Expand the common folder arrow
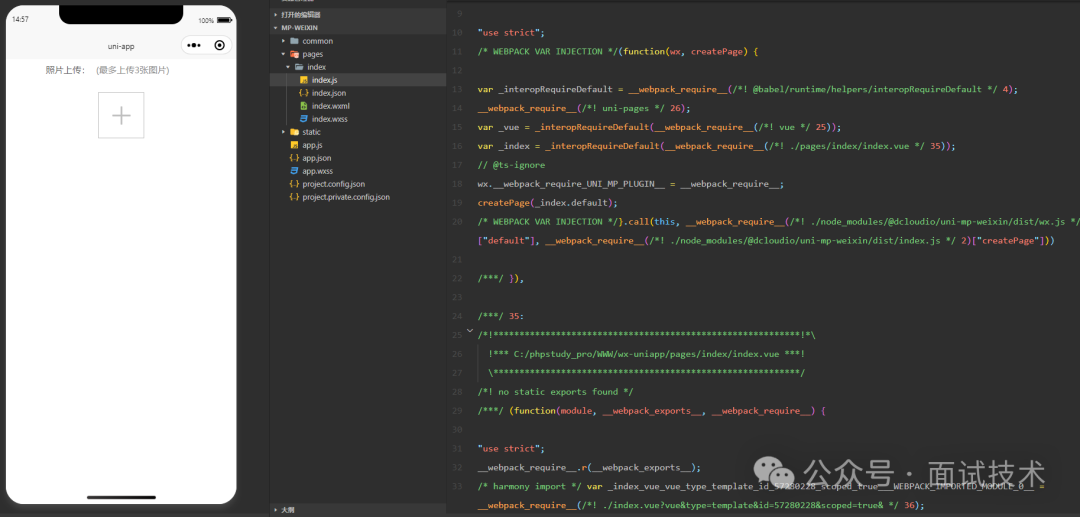1080x517 pixels. (283, 41)
